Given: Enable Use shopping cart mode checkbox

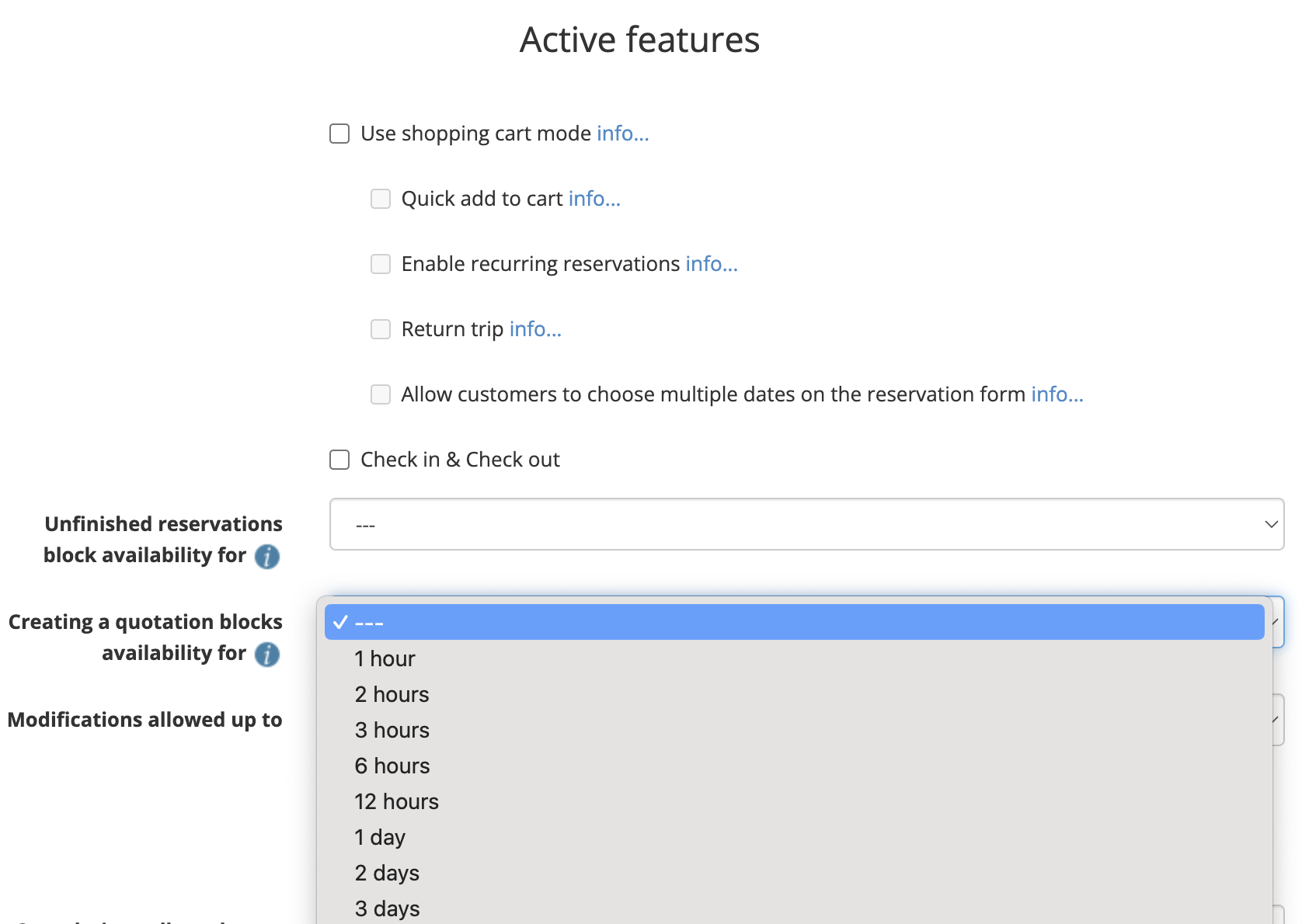Looking at the screenshot, I should [x=339, y=134].
